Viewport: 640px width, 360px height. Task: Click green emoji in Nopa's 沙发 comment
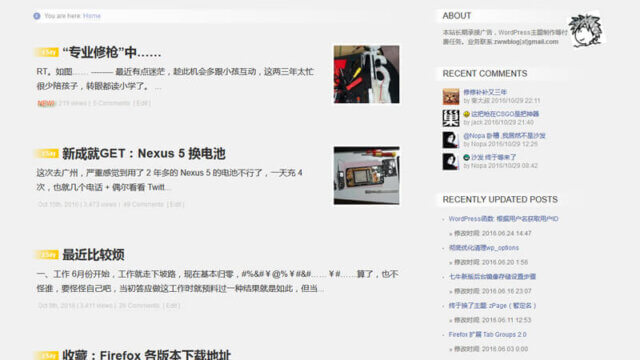[x=467, y=157]
